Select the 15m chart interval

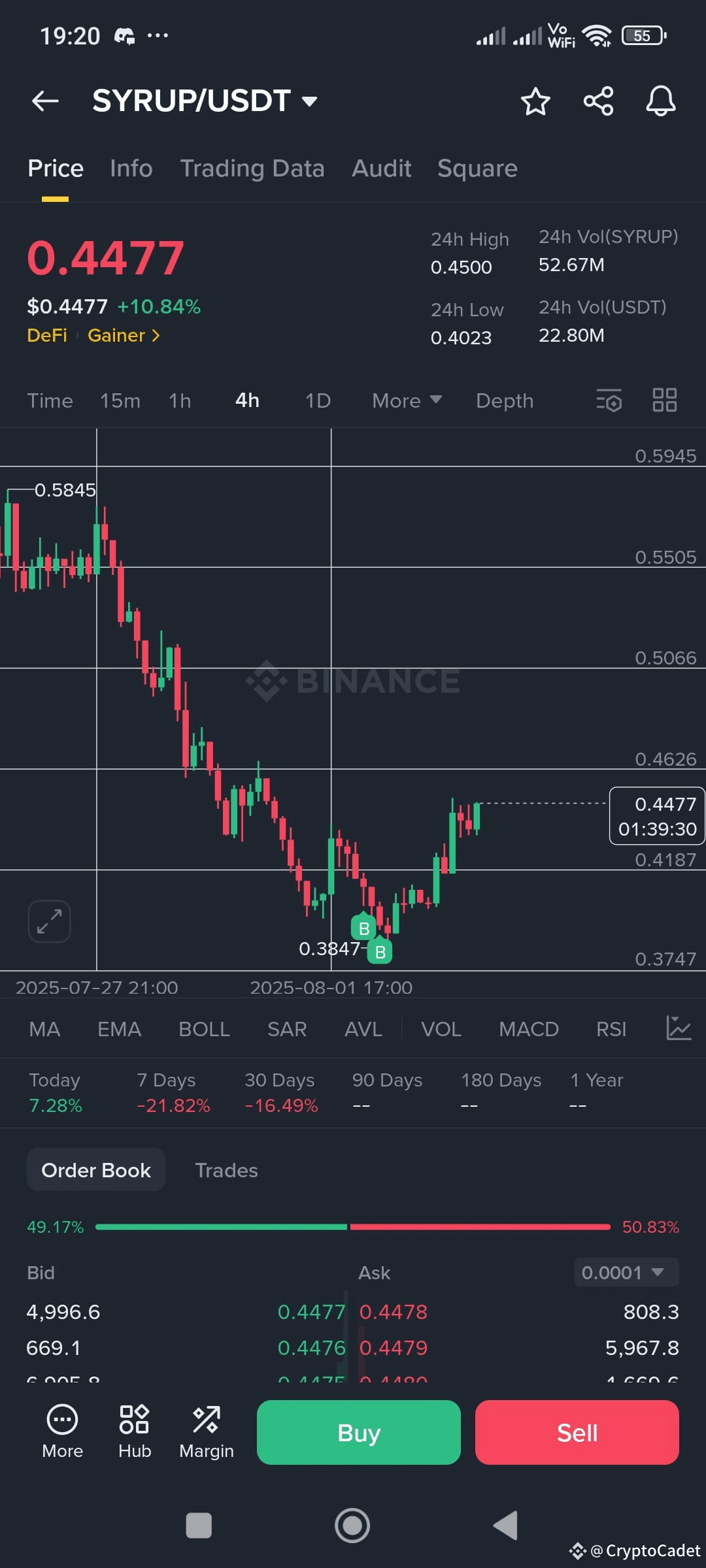(x=120, y=400)
